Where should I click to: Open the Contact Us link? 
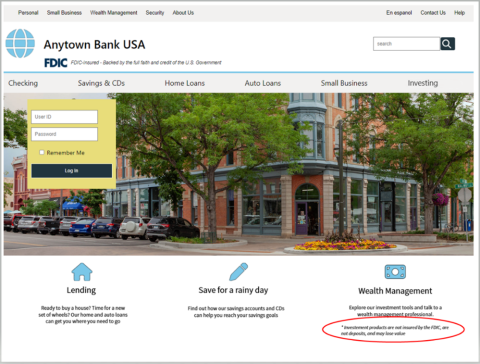click(x=433, y=13)
